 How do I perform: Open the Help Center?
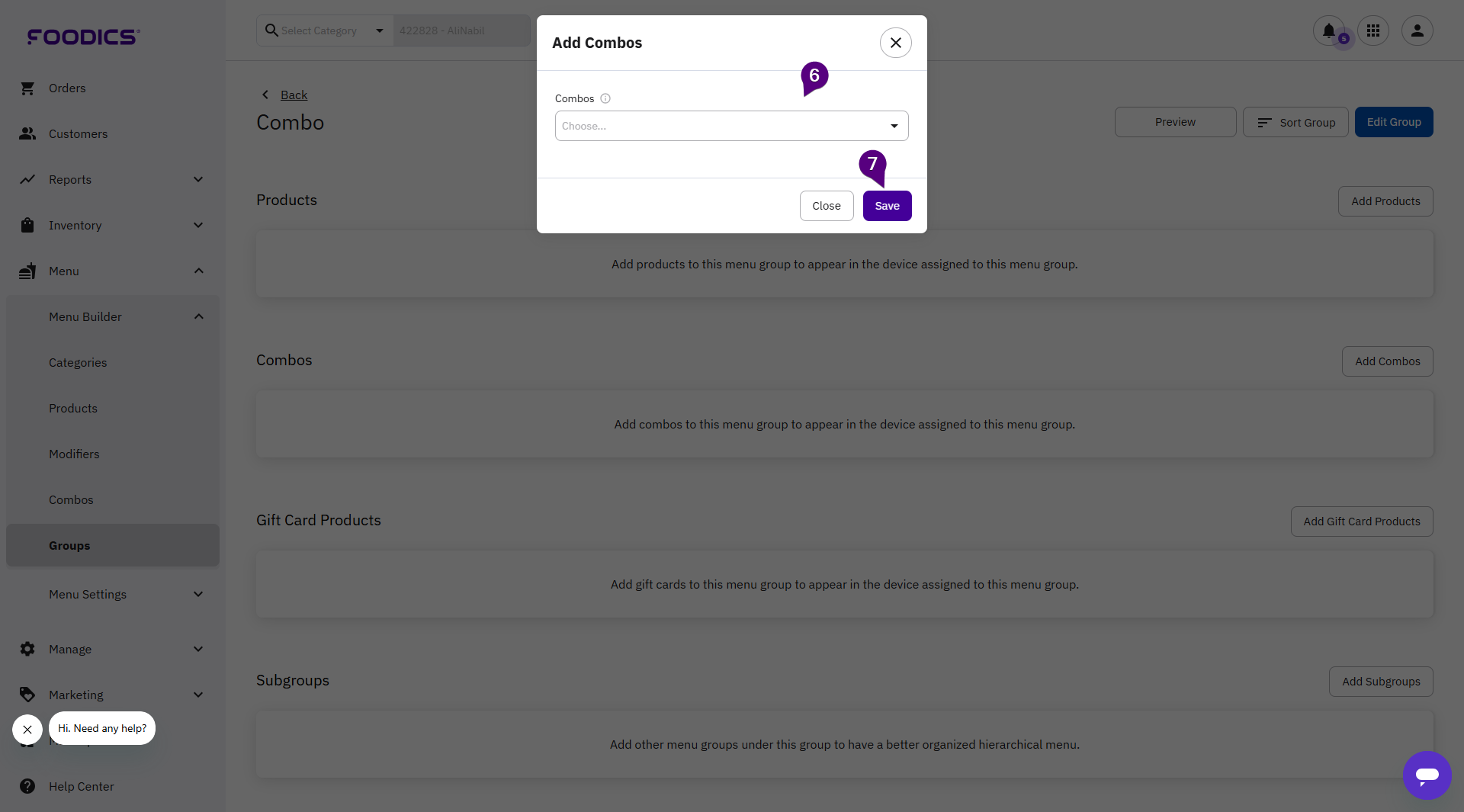point(81,787)
